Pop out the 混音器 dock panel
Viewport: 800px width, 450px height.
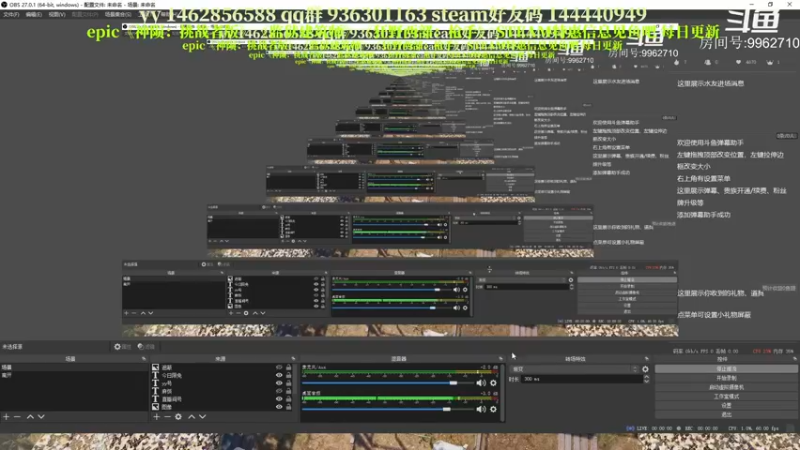pos(501,359)
